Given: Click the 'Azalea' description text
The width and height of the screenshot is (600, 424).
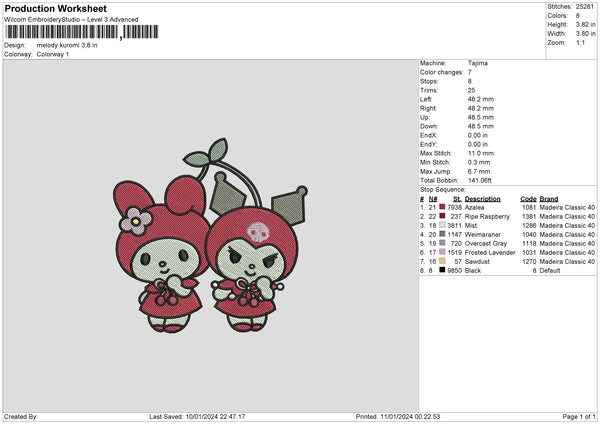Looking at the screenshot, I should coord(474,207).
